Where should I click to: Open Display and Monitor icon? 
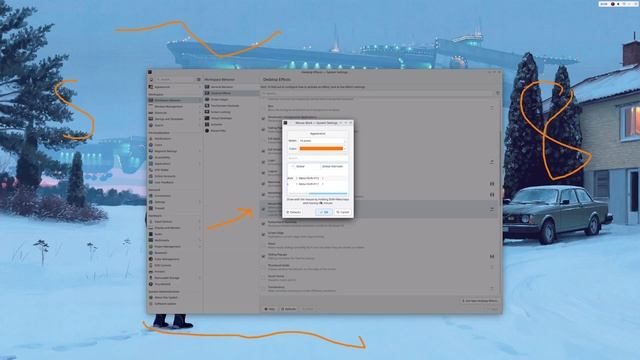(151, 228)
